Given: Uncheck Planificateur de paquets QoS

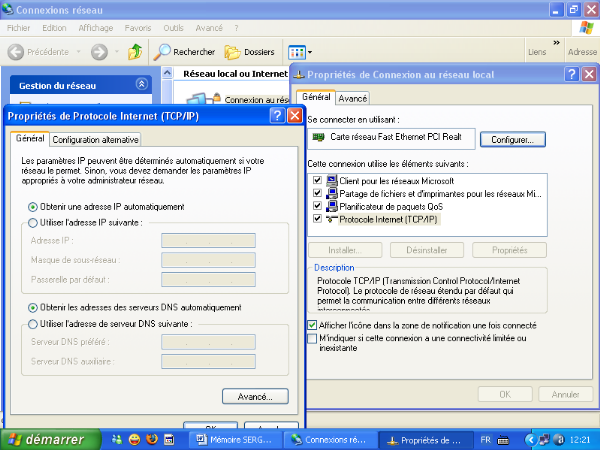Looking at the screenshot, I should pyautogui.click(x=318, y=206).
